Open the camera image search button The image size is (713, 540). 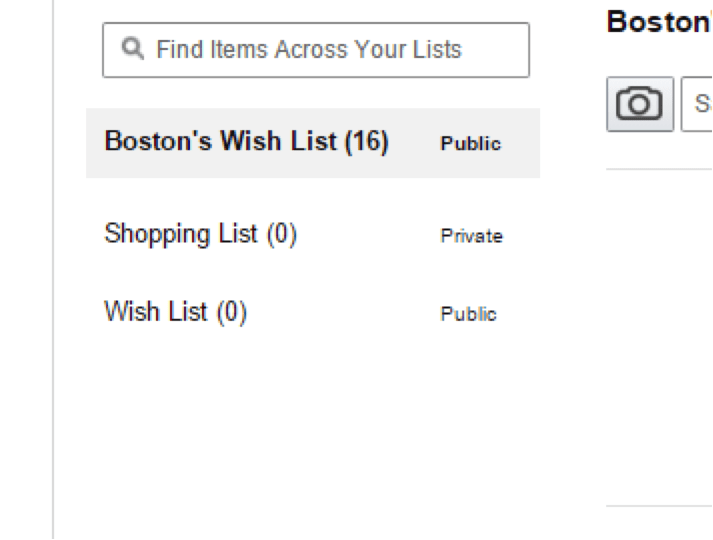coord(640,104)
